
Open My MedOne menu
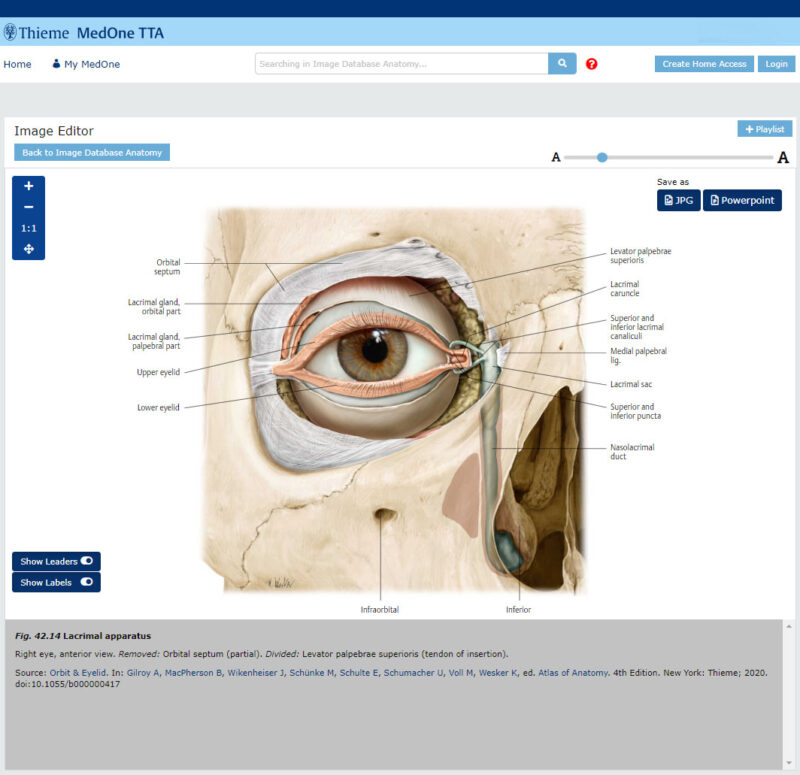(86, 64)
